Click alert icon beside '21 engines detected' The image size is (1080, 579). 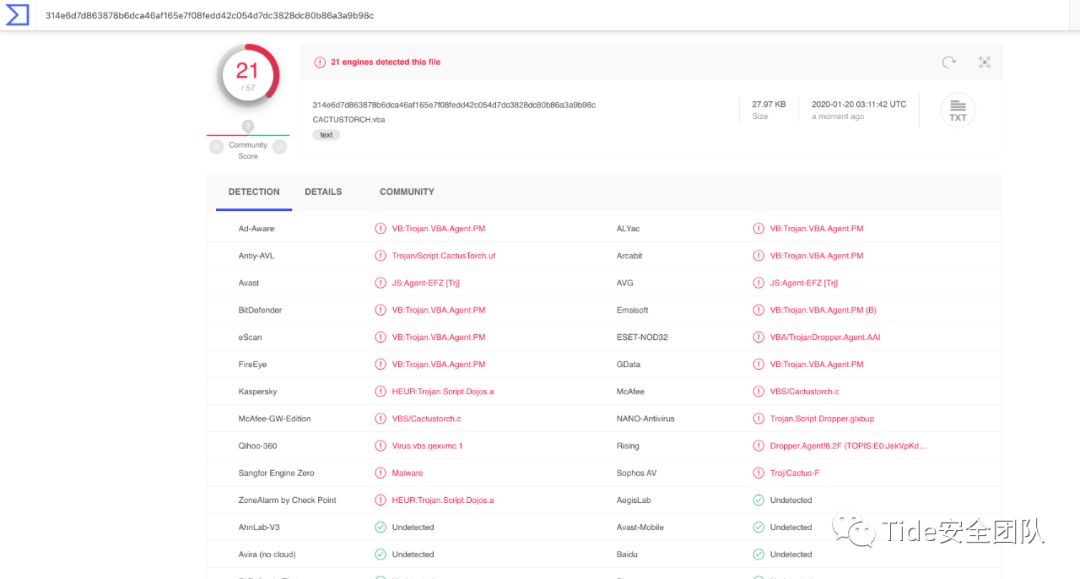click(x=320, y=62)
